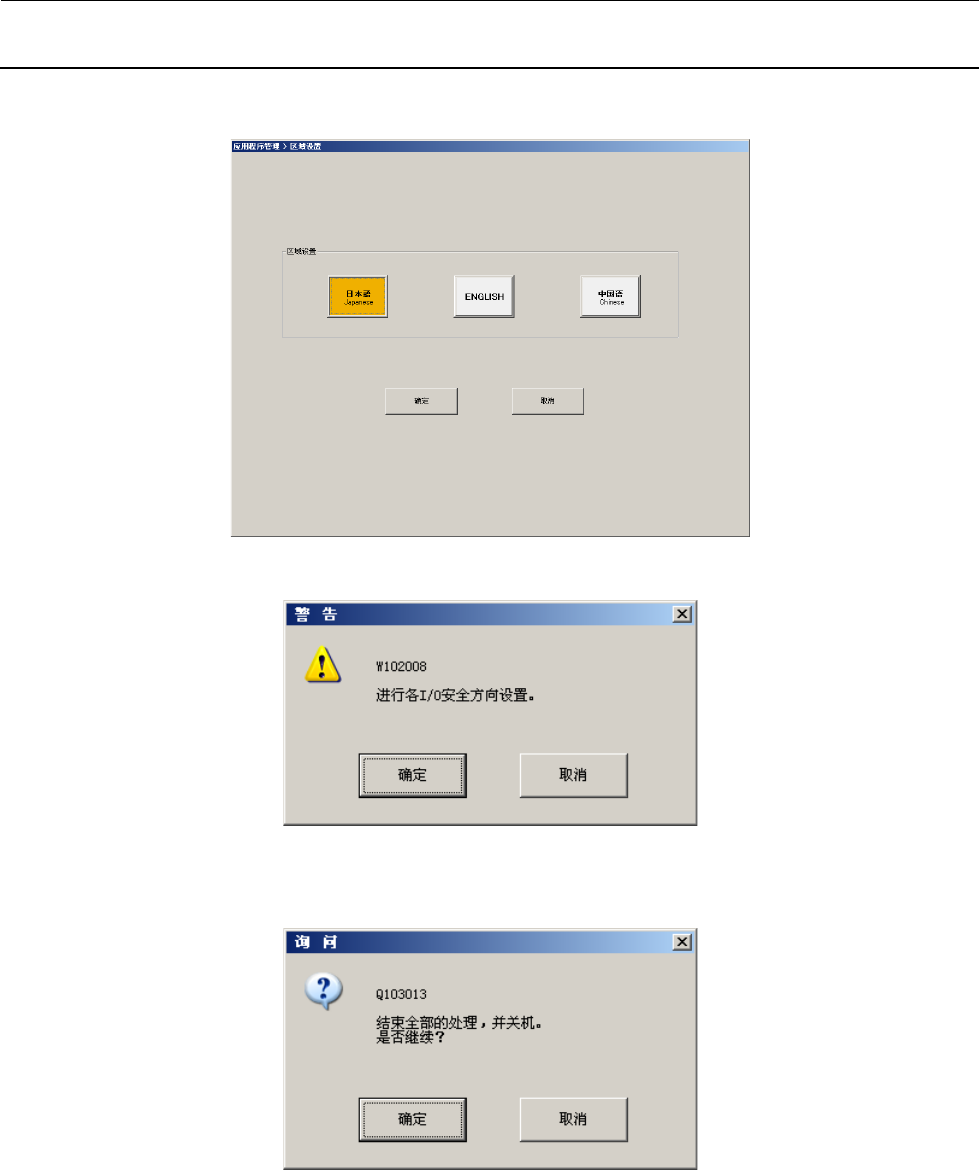979x1170 pixels.
Task: Confirm with 确定 in the 区域设置 window
Action: coord(422,401)
